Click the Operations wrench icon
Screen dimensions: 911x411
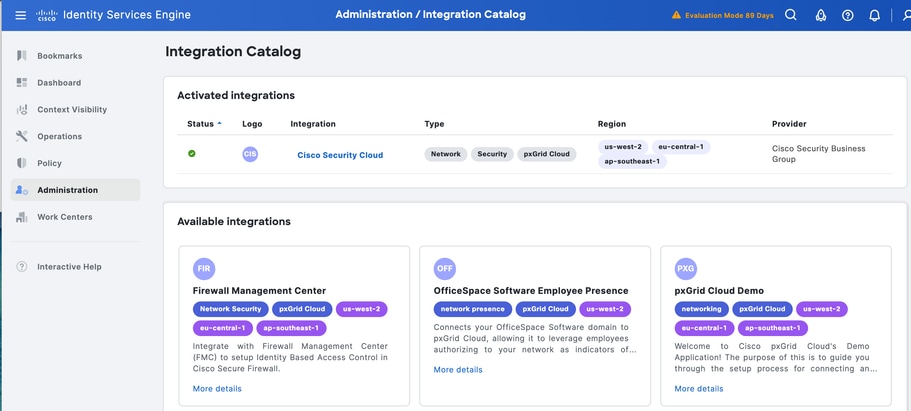[x=22, y=136]
